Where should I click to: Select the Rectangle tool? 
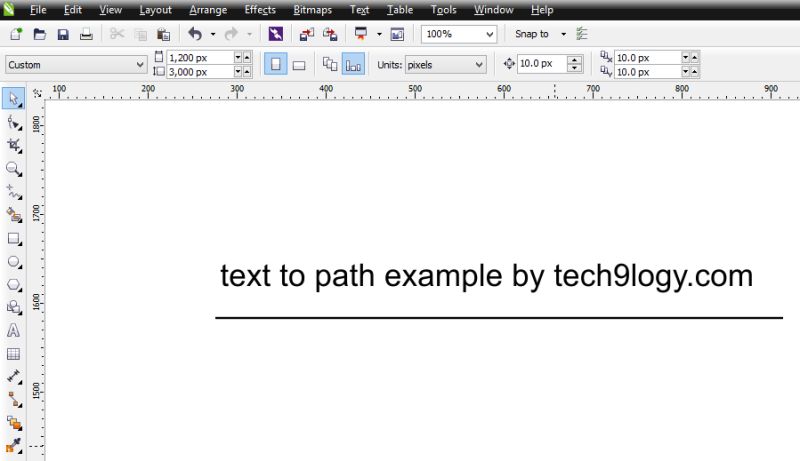tap(14, 239)
